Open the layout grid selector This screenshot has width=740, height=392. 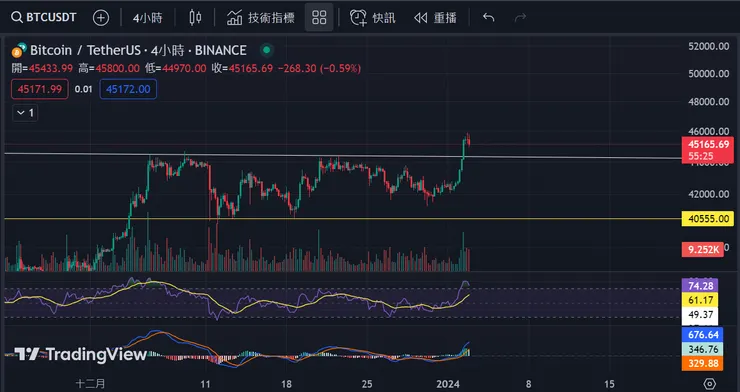point(319,18)
